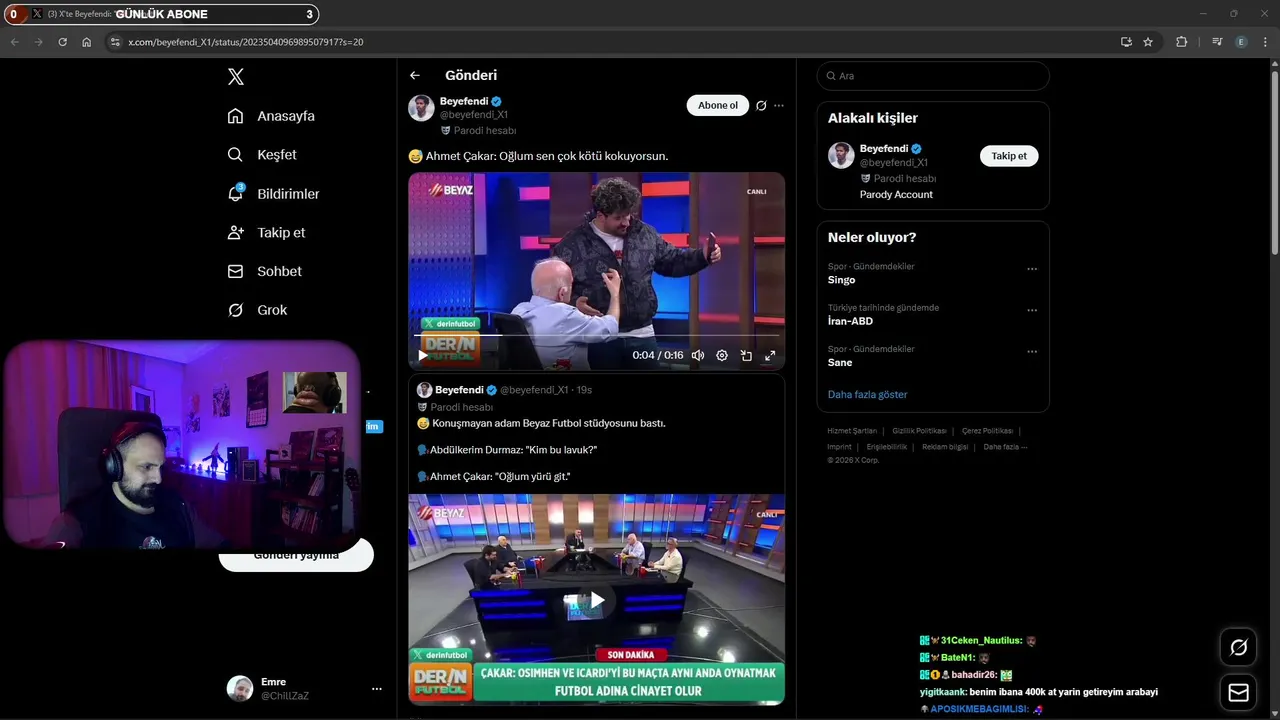Screen dimensions: 1280x720
Task: Play the Ahmet Çakar video
Action: pos(423,355)
